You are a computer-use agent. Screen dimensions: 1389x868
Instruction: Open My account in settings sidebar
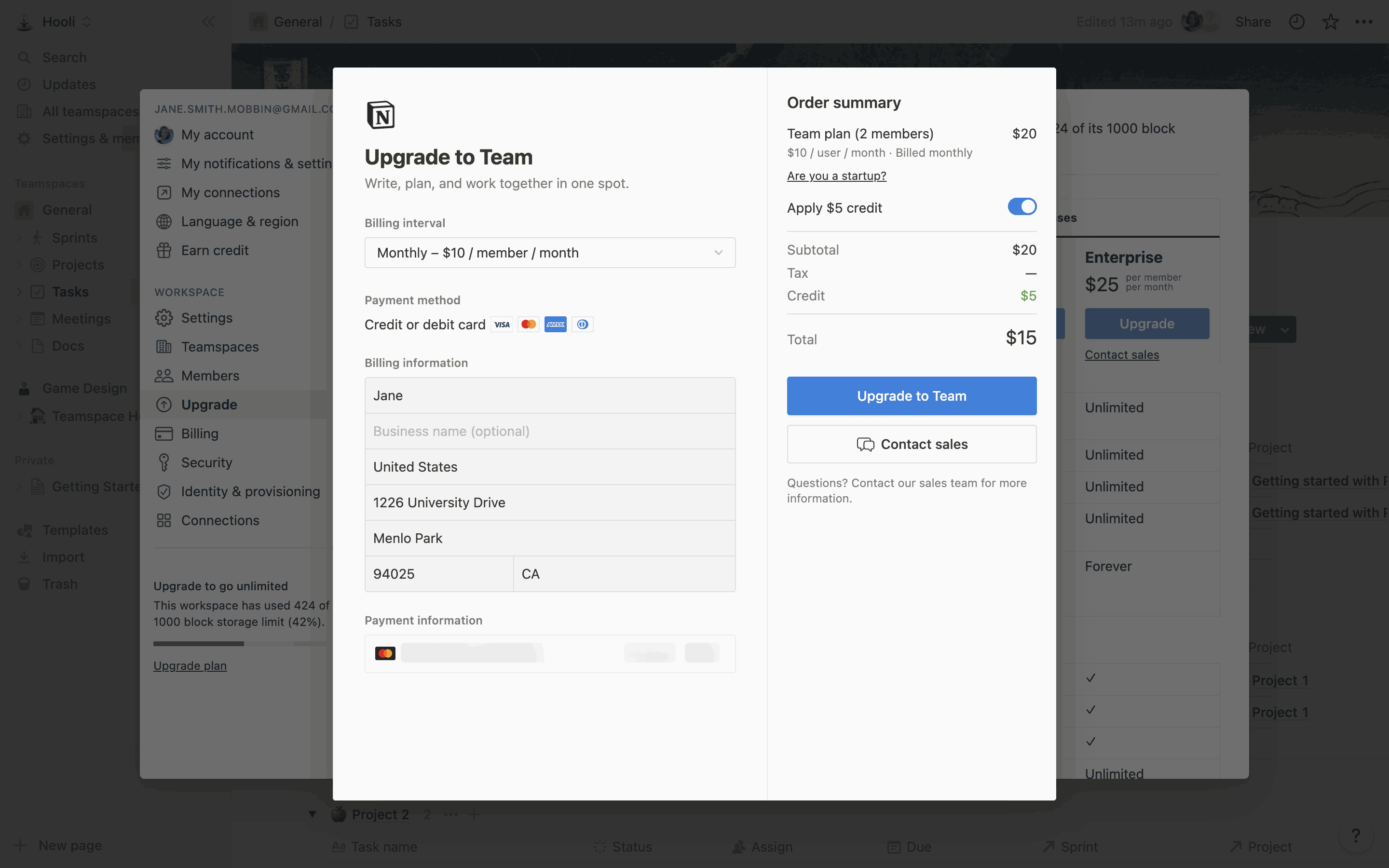(x=217, y=135)
